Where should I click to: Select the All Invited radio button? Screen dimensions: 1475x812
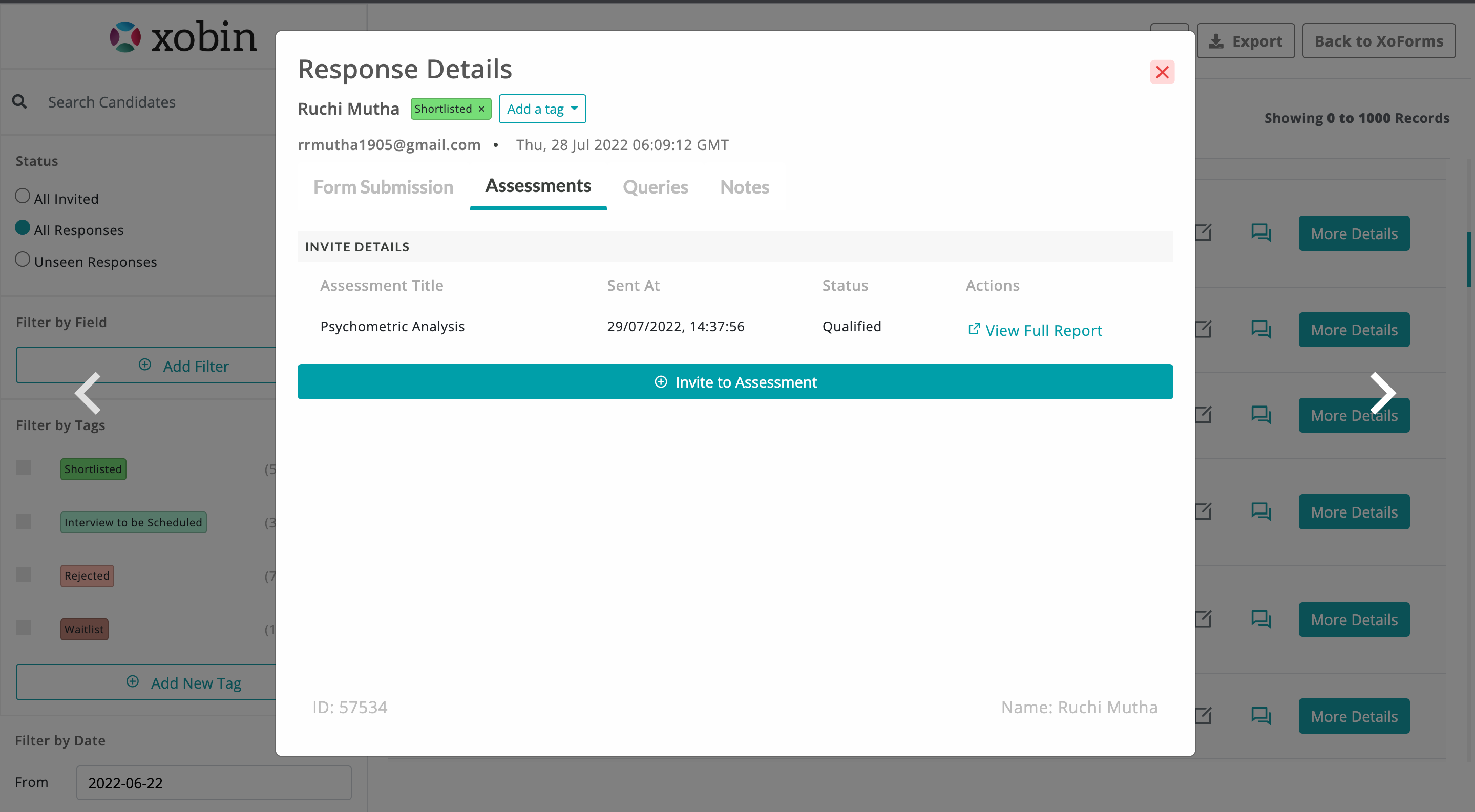pos(23,196)
